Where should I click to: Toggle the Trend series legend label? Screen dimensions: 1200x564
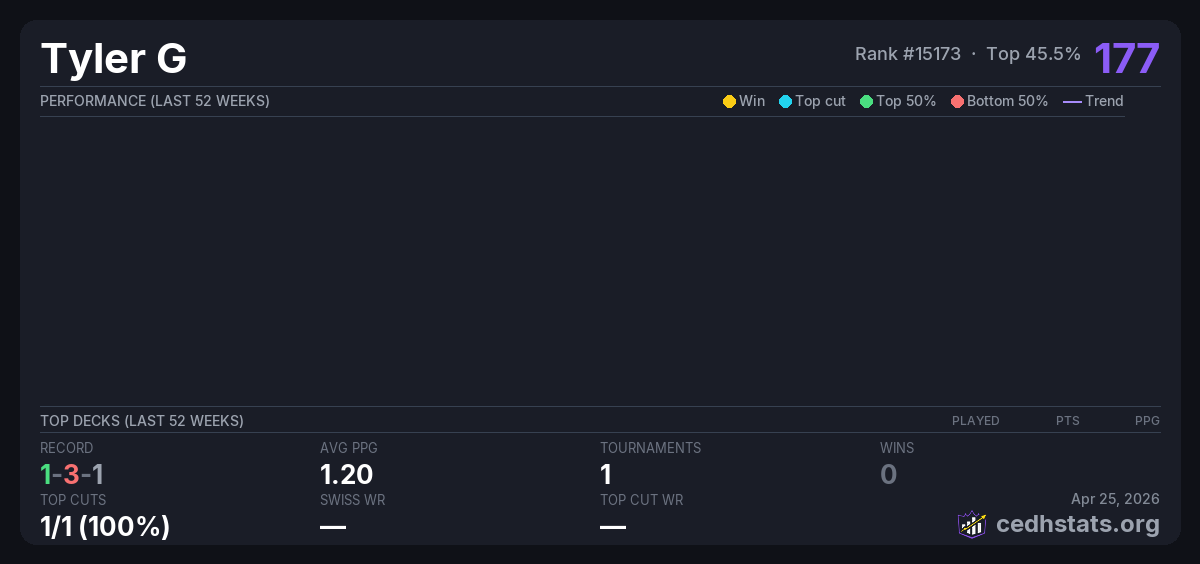[1104, 101]
